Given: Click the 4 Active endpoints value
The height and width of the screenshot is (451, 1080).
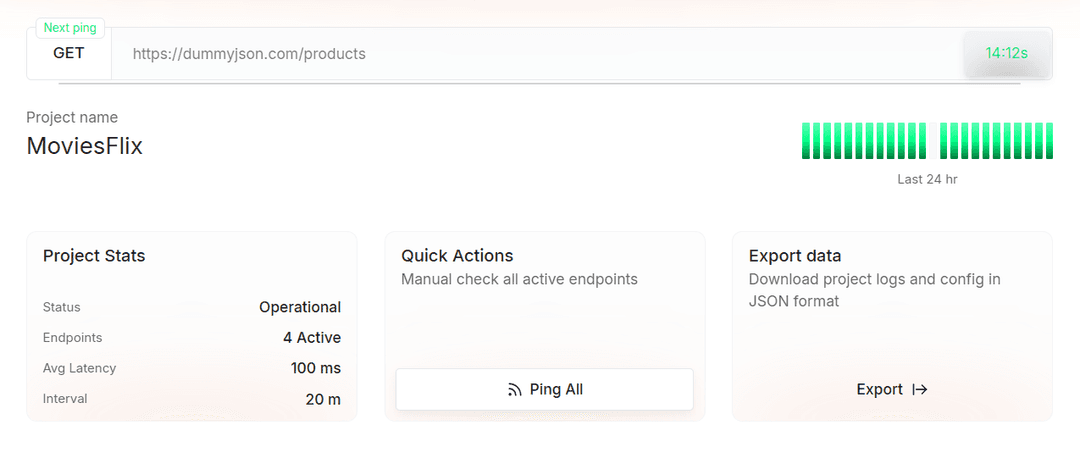Looking at the screenshot, I should pos(312,338).
